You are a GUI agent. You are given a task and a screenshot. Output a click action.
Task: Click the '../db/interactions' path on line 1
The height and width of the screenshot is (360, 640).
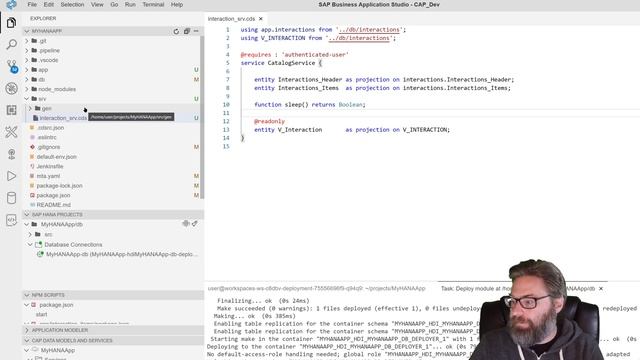pyautogui.click(x=369, y=30)
